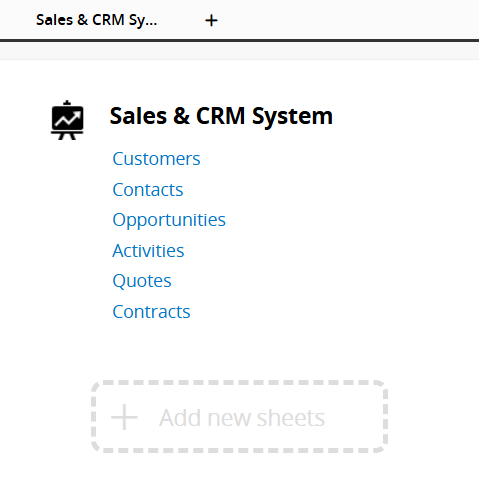Image resolution: width=479 pixels, height=491 pixels.
Task: Click the word 'System' in the workspace title
Action: [292, 117]
